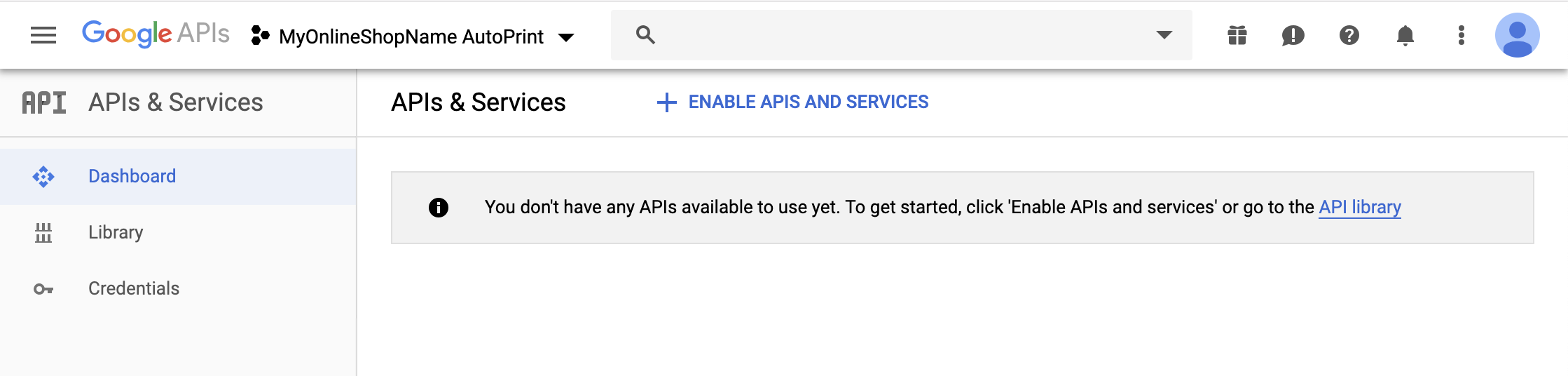Click the Google APIs logo
The image size is (1568, 376).
tap(156, 34)
